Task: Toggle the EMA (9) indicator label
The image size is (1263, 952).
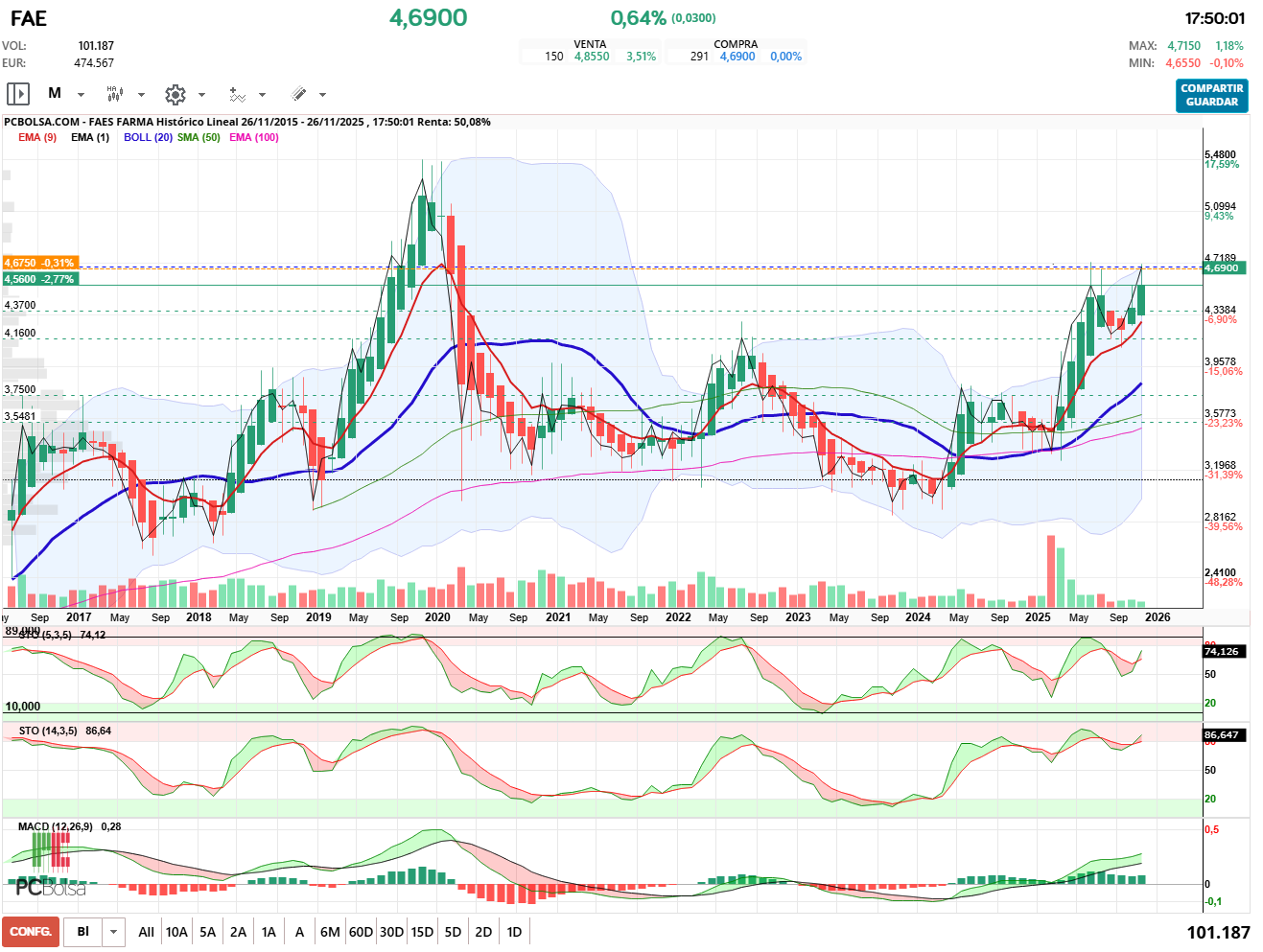Action: 37,137
